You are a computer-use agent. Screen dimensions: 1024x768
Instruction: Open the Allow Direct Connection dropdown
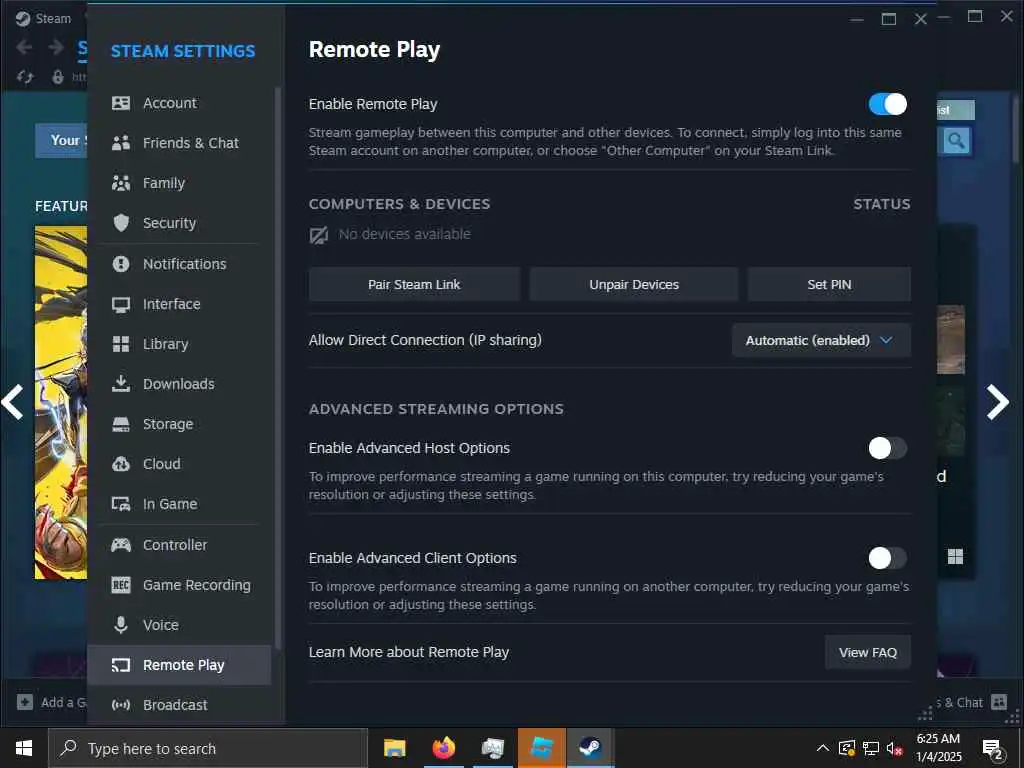(x=821, y=340)
